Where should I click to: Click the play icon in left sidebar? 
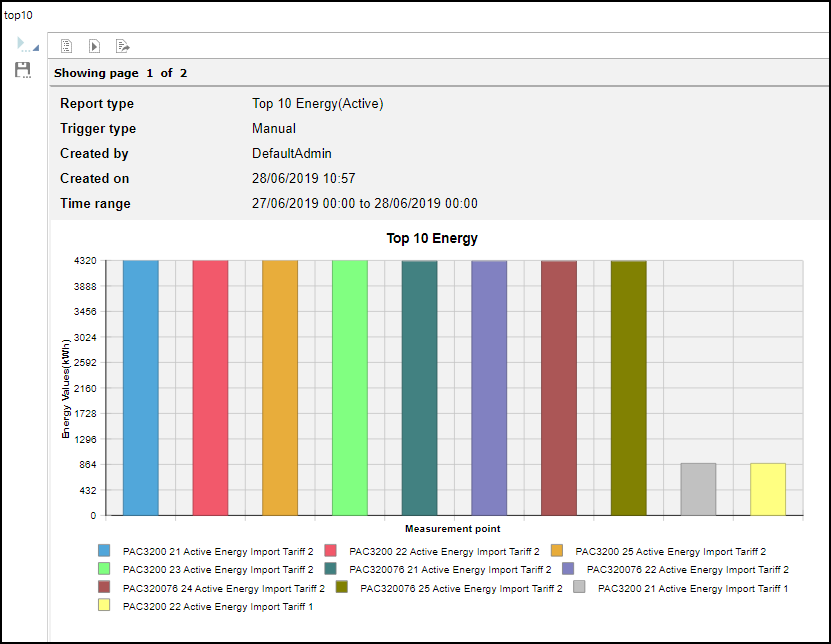(x=22, y=44)
